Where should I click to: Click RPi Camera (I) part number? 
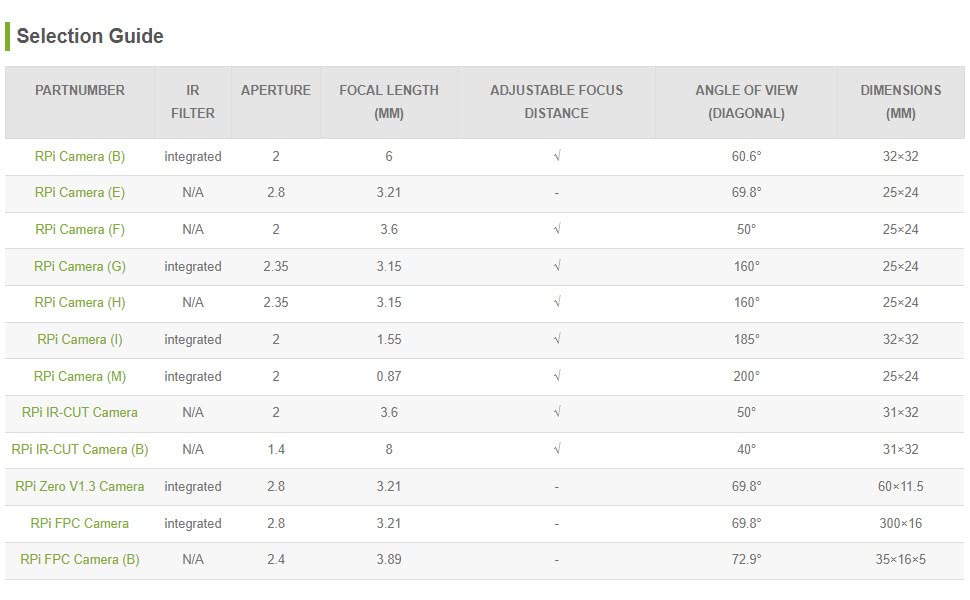[80, 339]
